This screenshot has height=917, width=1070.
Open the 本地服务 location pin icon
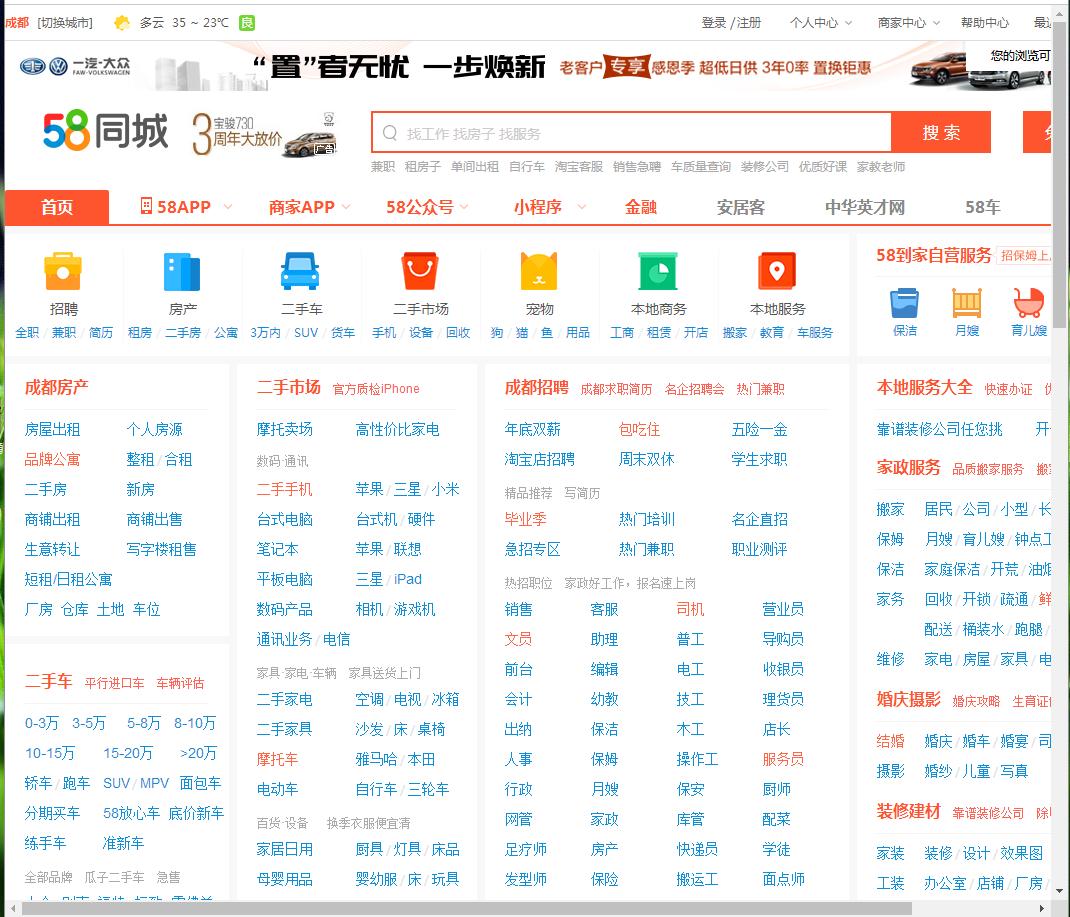point(775,272)
